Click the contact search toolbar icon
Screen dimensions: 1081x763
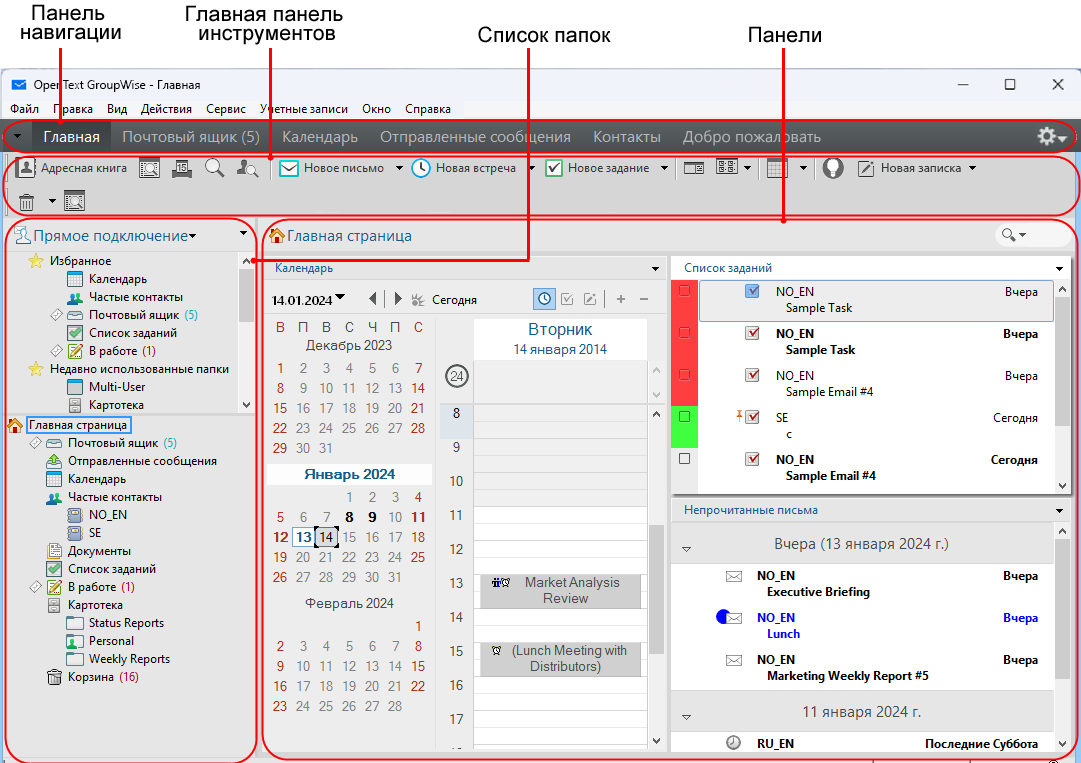coord(247,168)
